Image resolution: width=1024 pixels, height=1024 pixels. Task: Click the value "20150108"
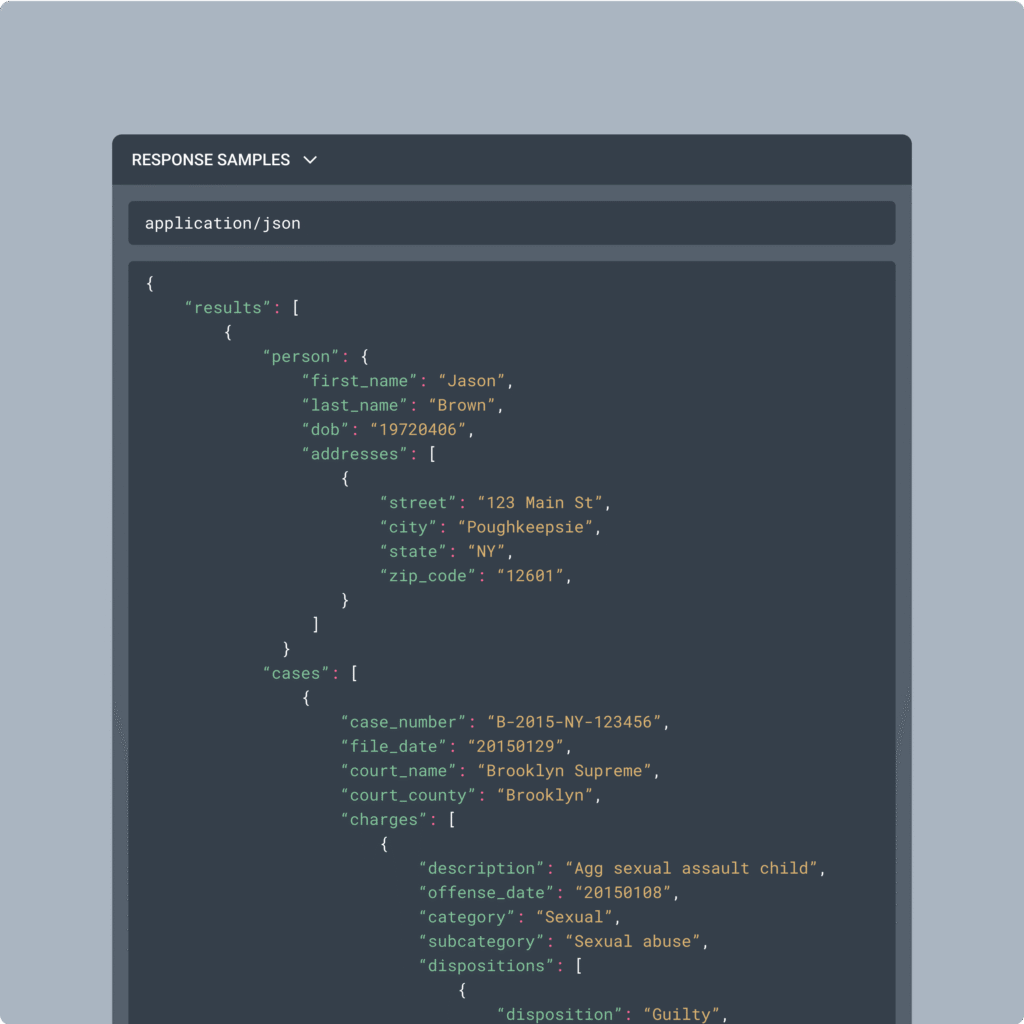coord(623,893)
